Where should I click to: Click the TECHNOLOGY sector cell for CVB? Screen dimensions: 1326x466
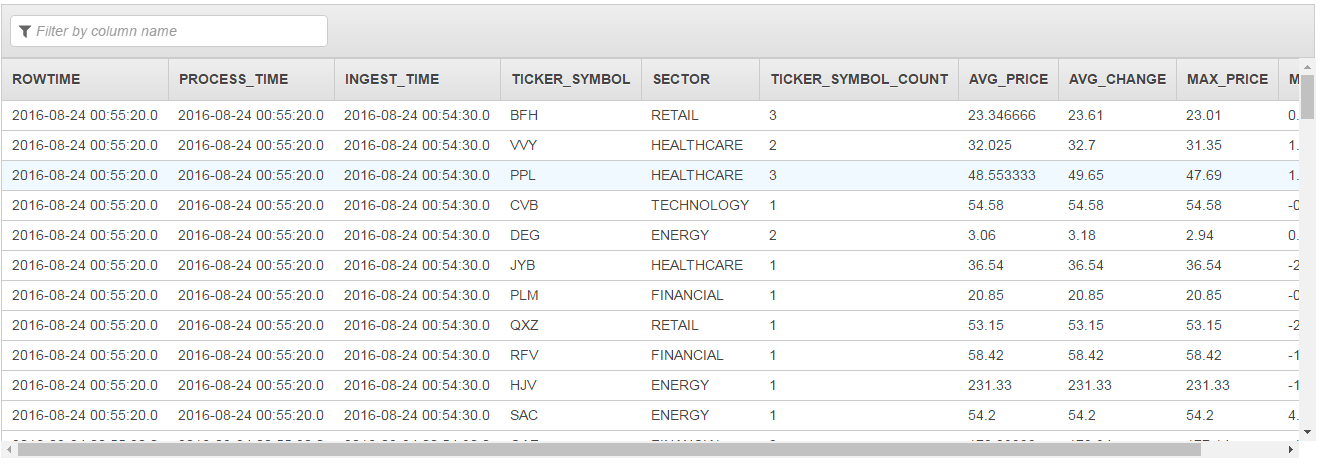[x=699, y=205]
